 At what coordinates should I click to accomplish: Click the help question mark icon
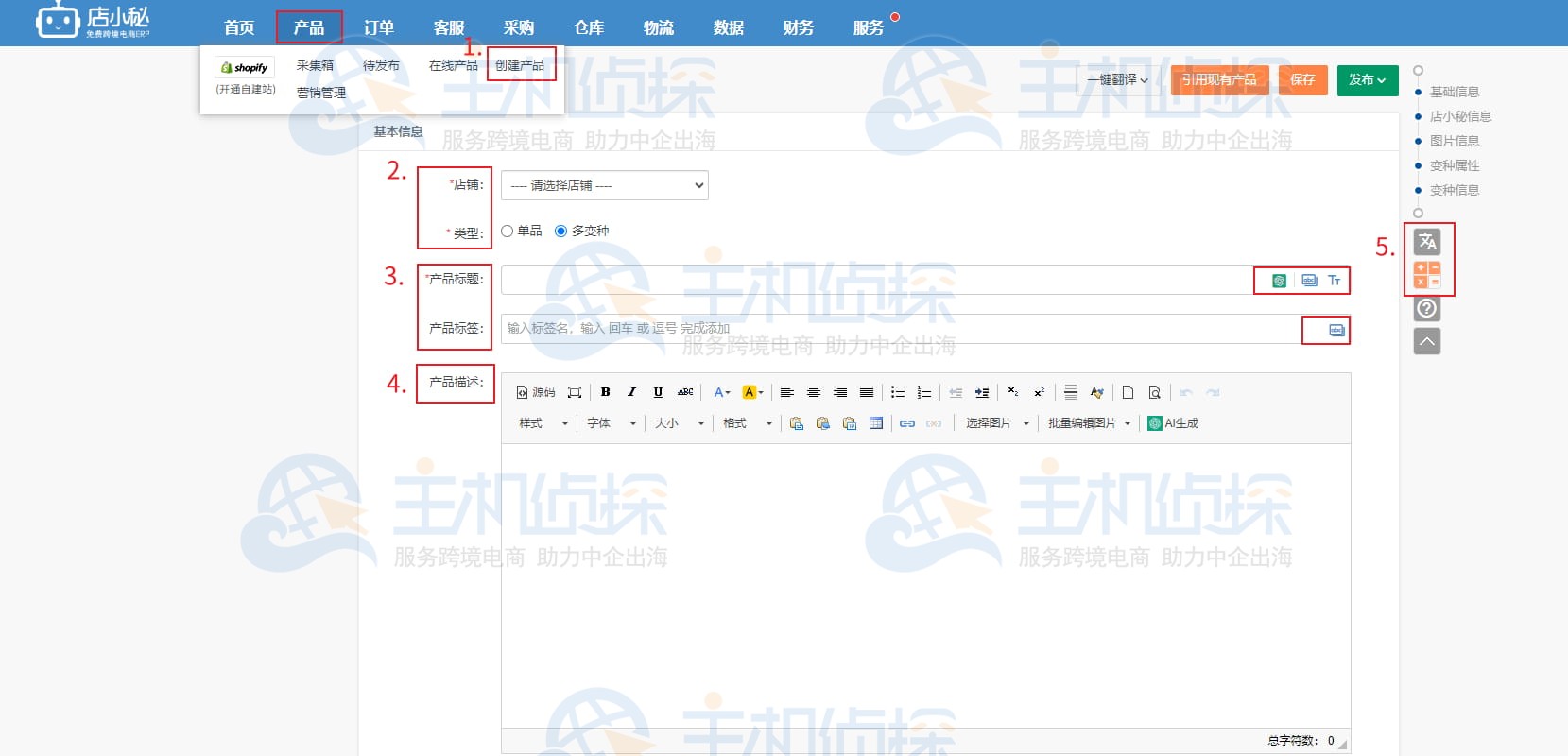click(1427, 308)
